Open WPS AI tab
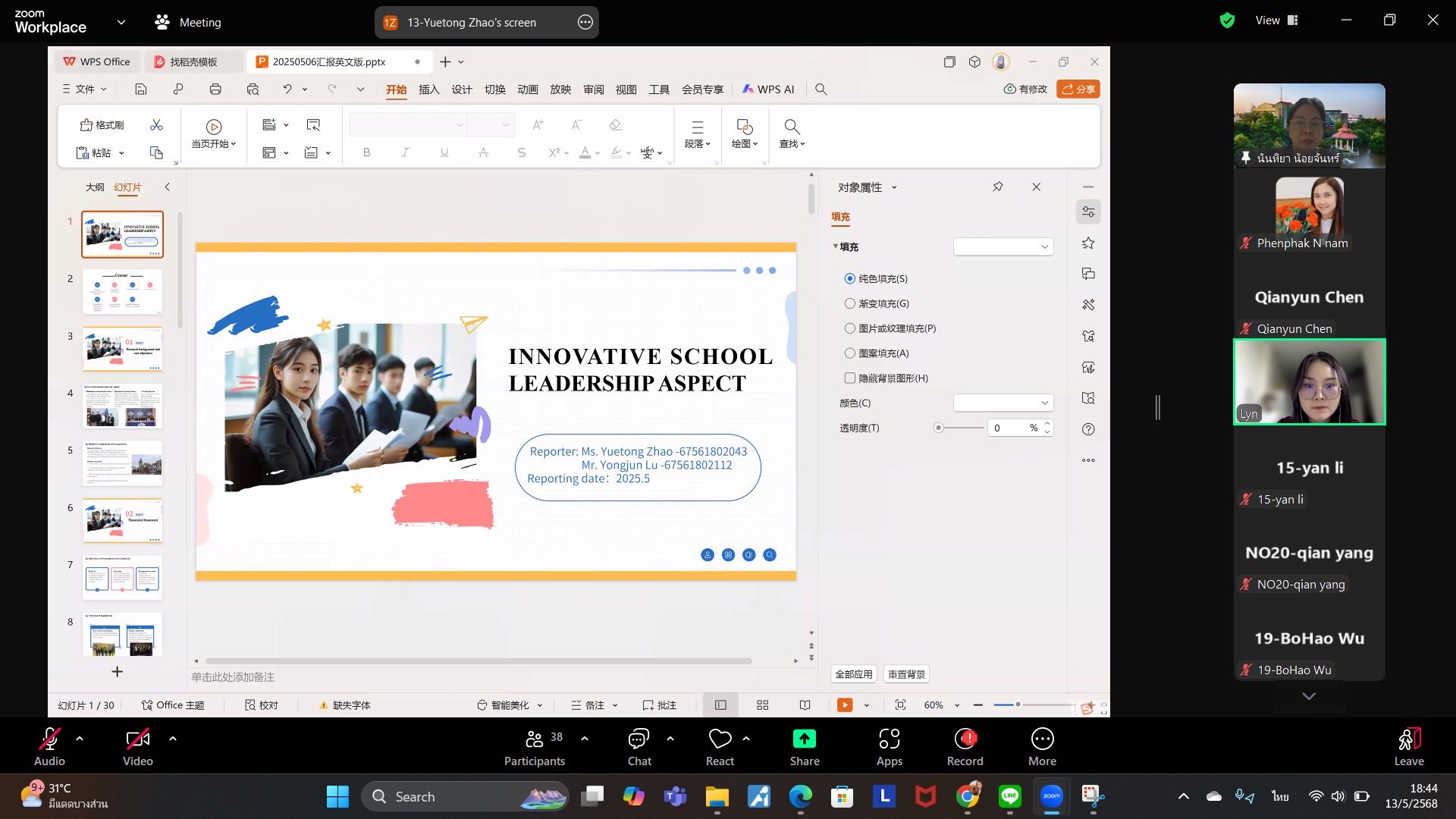The width and height of the screenshot is (1456, 819). pos(768,89)
